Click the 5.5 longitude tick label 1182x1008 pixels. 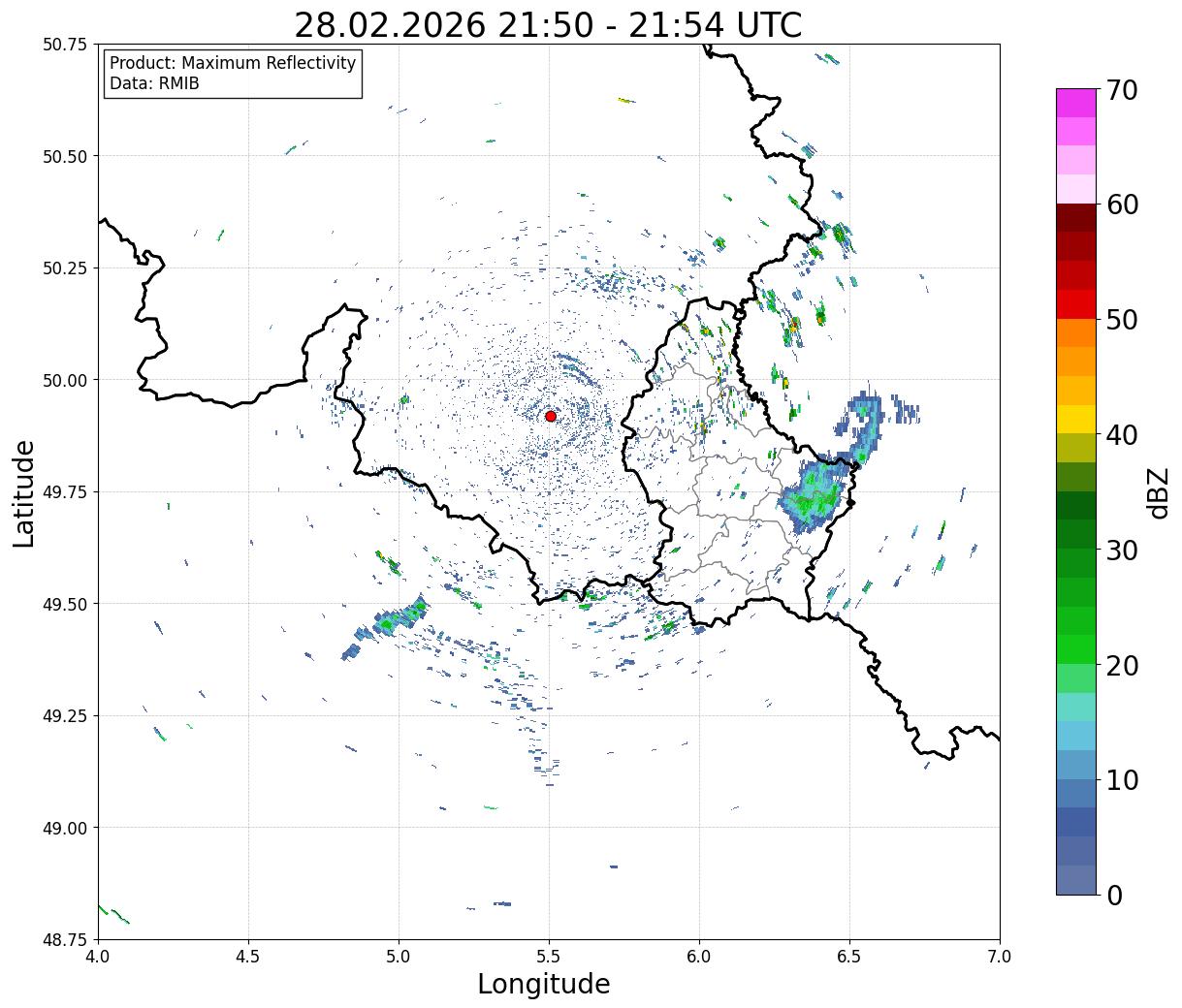coord(549,956)
